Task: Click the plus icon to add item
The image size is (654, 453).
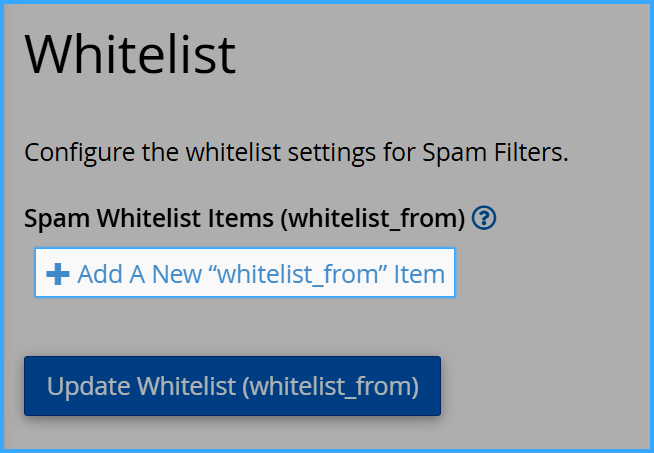Action: 58,274
